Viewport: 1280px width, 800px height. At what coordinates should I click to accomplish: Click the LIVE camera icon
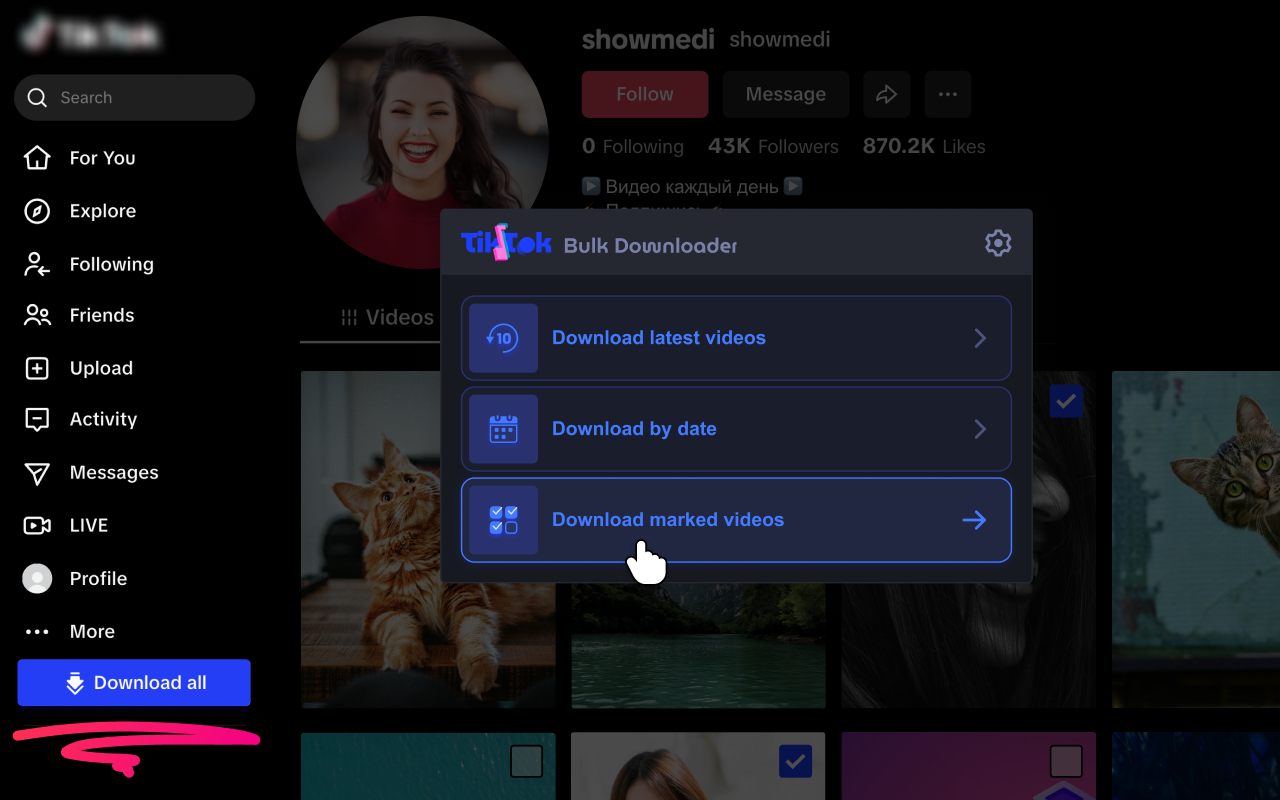coord(37,525)
